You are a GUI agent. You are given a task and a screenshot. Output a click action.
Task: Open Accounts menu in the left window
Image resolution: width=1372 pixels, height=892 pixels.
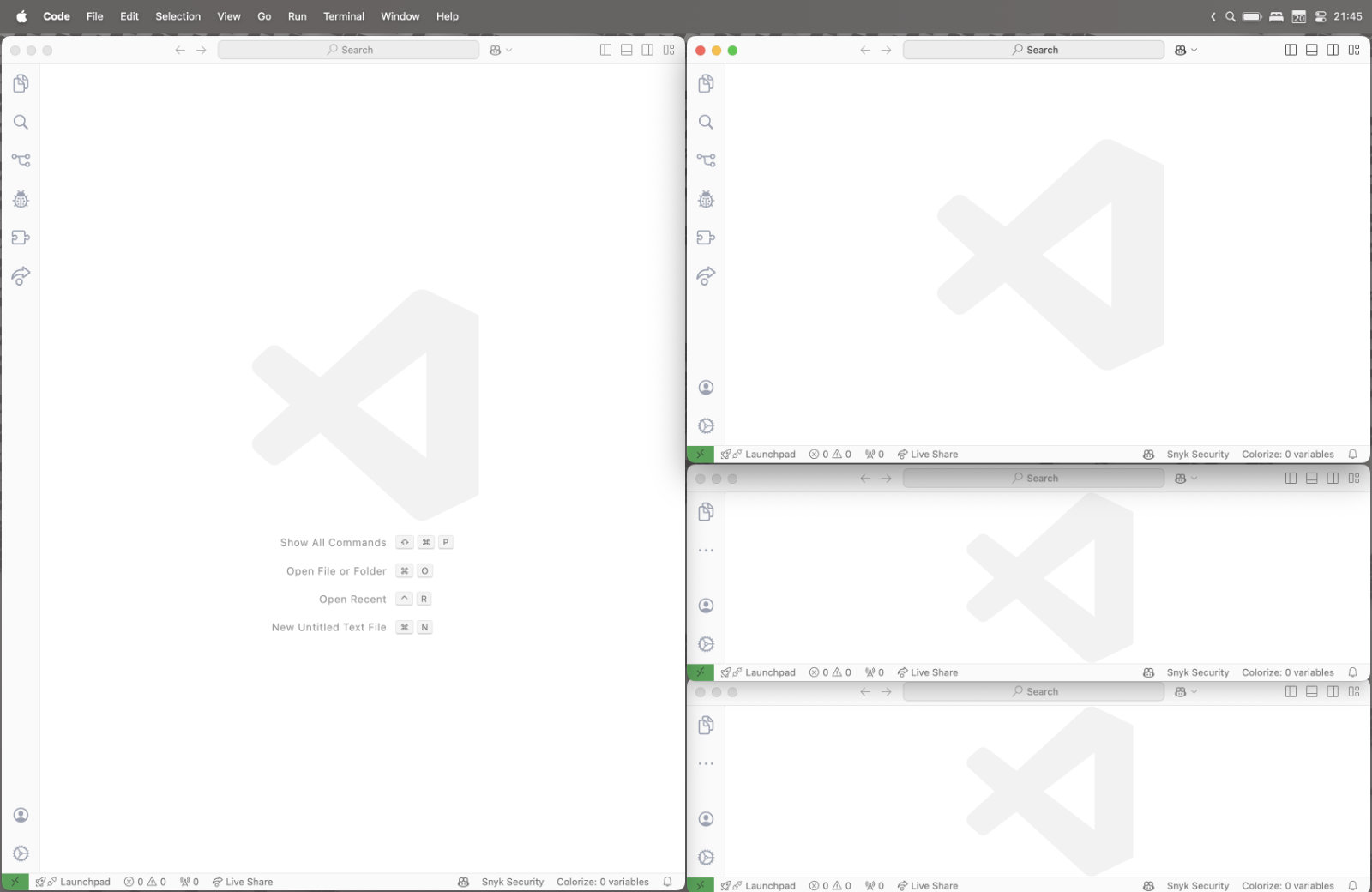[21, 815]
